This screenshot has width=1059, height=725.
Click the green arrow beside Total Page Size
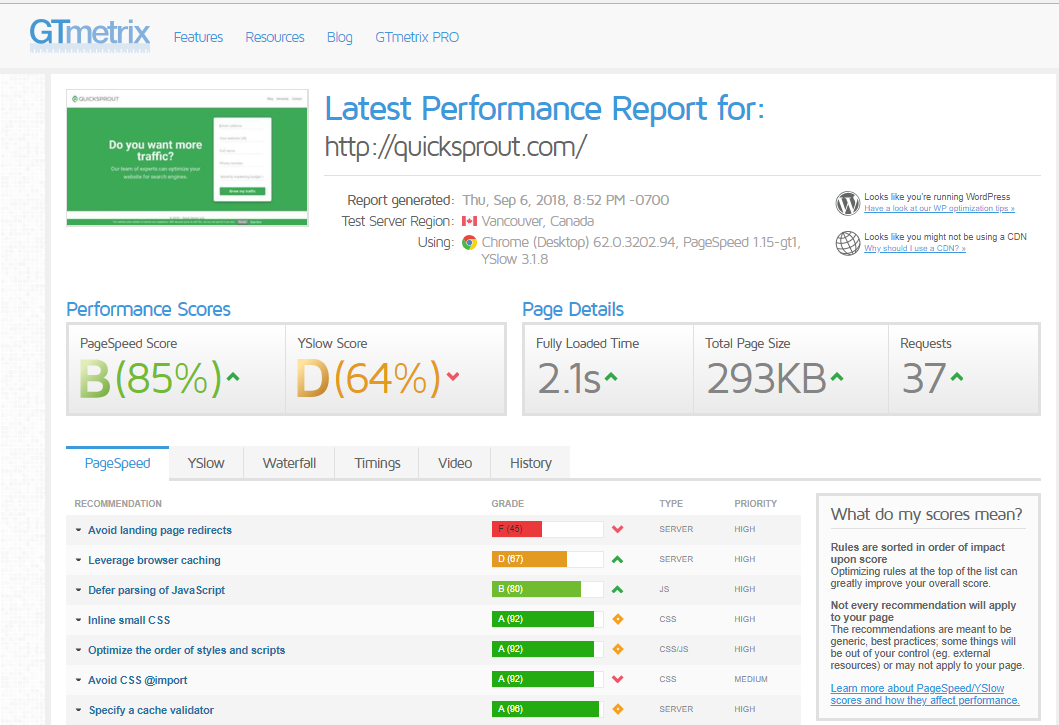[837, 377]
